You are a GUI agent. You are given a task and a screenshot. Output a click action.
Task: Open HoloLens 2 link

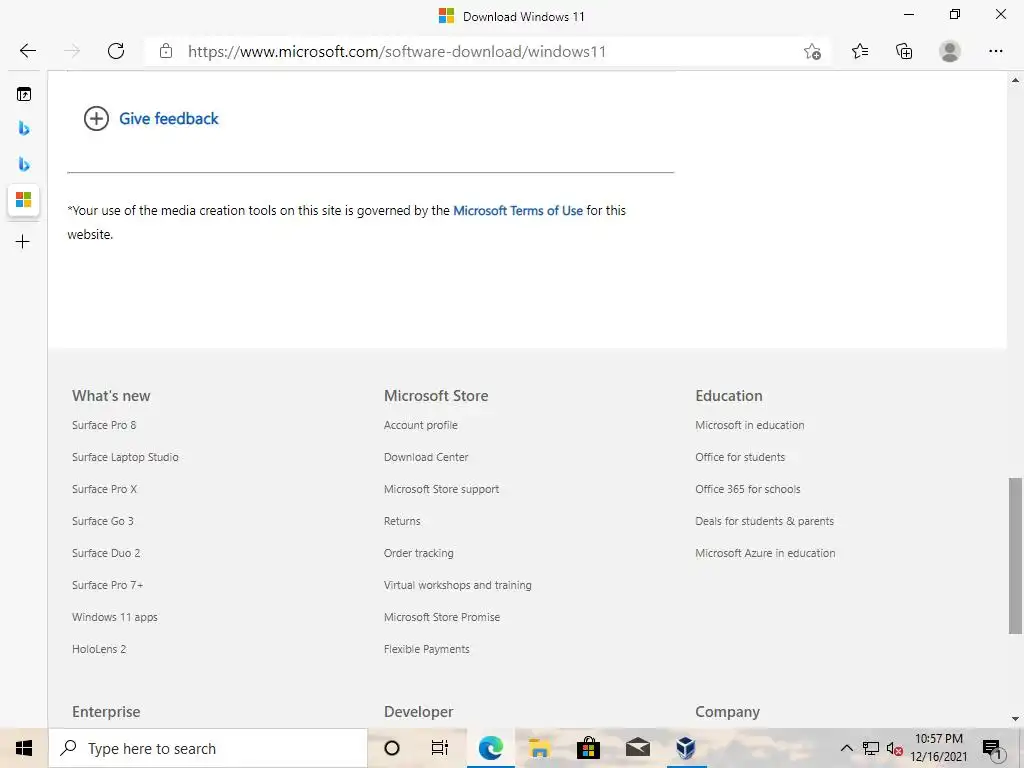99,649
